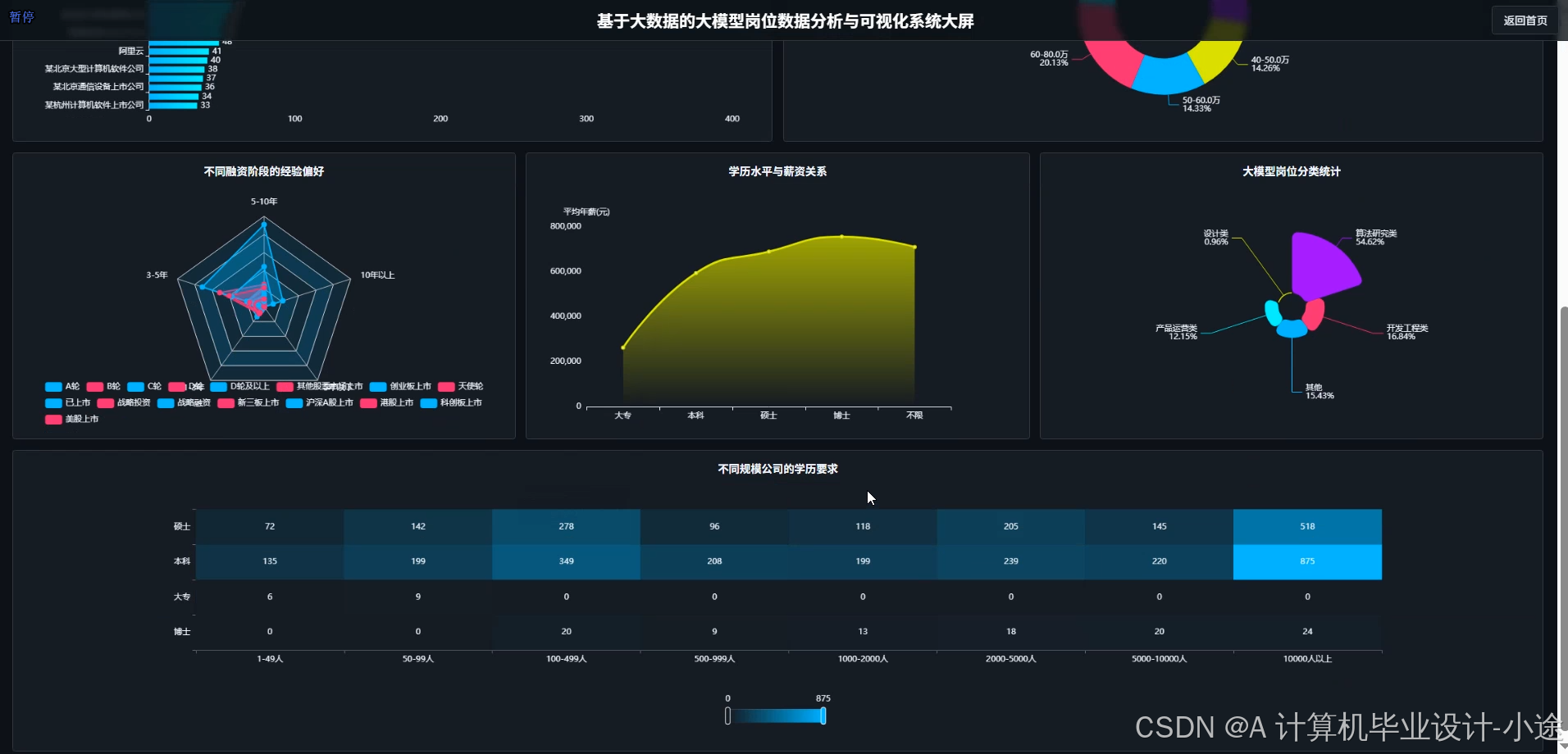Toggle the 美股上市 legend item
The height and width of the screenshot is (754, 1568).
pyautogui.click(x=72, y=419)
